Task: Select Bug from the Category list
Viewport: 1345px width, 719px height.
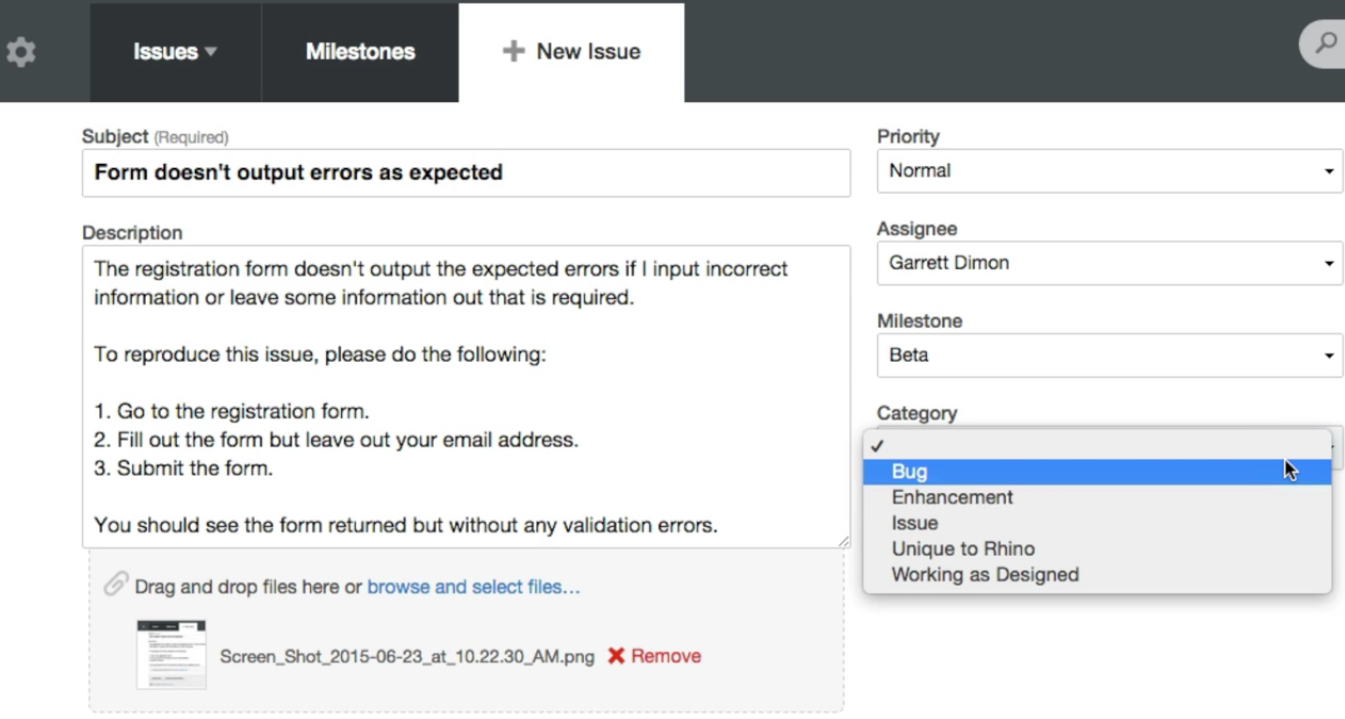Action: click(910, 472)
